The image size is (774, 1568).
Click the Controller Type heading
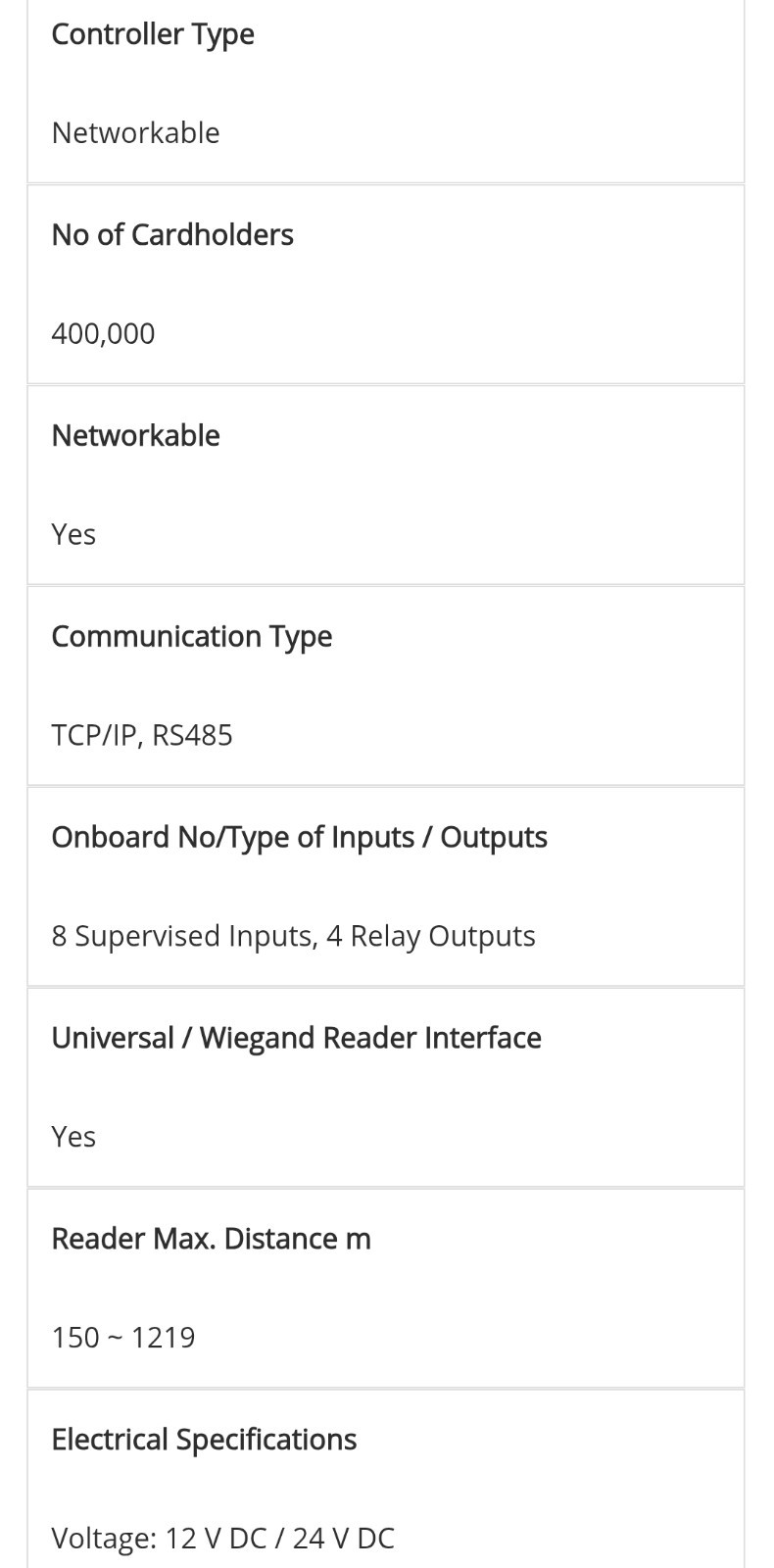coord(153,34)
